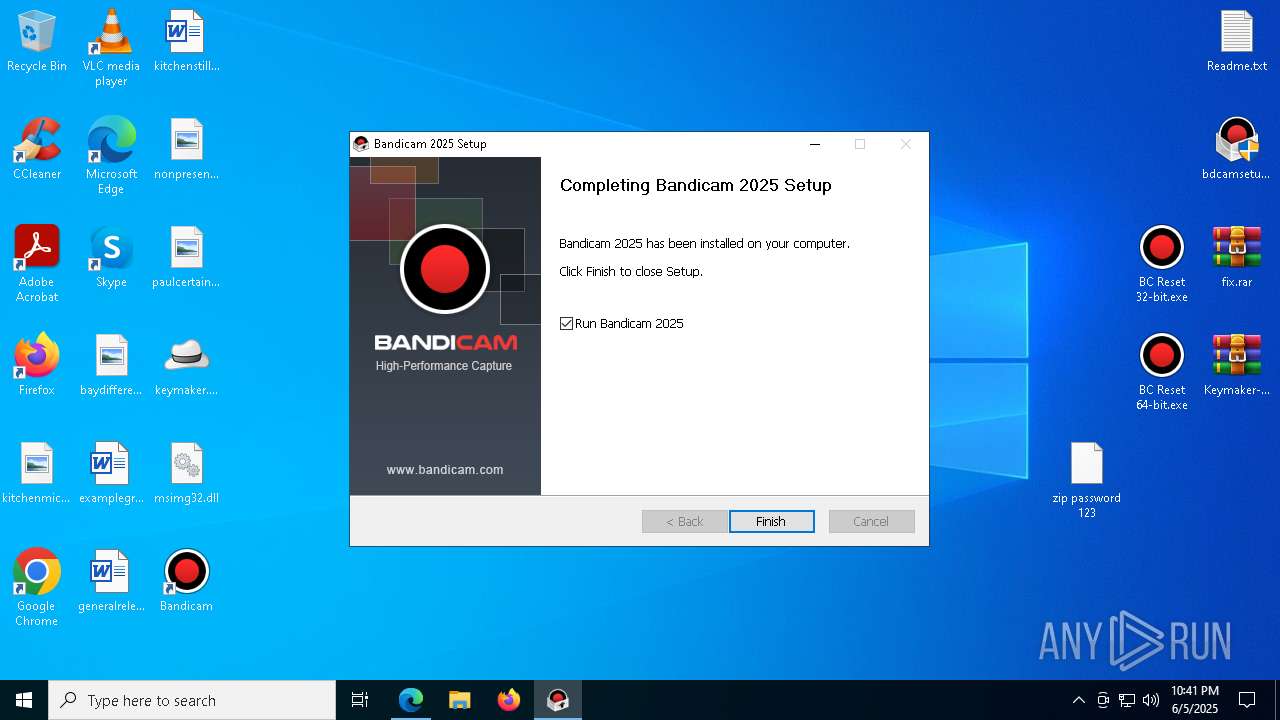Image resolution: width=1280 pixels, height=720 pixels.
Task: Click the www.bandicam.com text in installer
Action: click(445, 470)
